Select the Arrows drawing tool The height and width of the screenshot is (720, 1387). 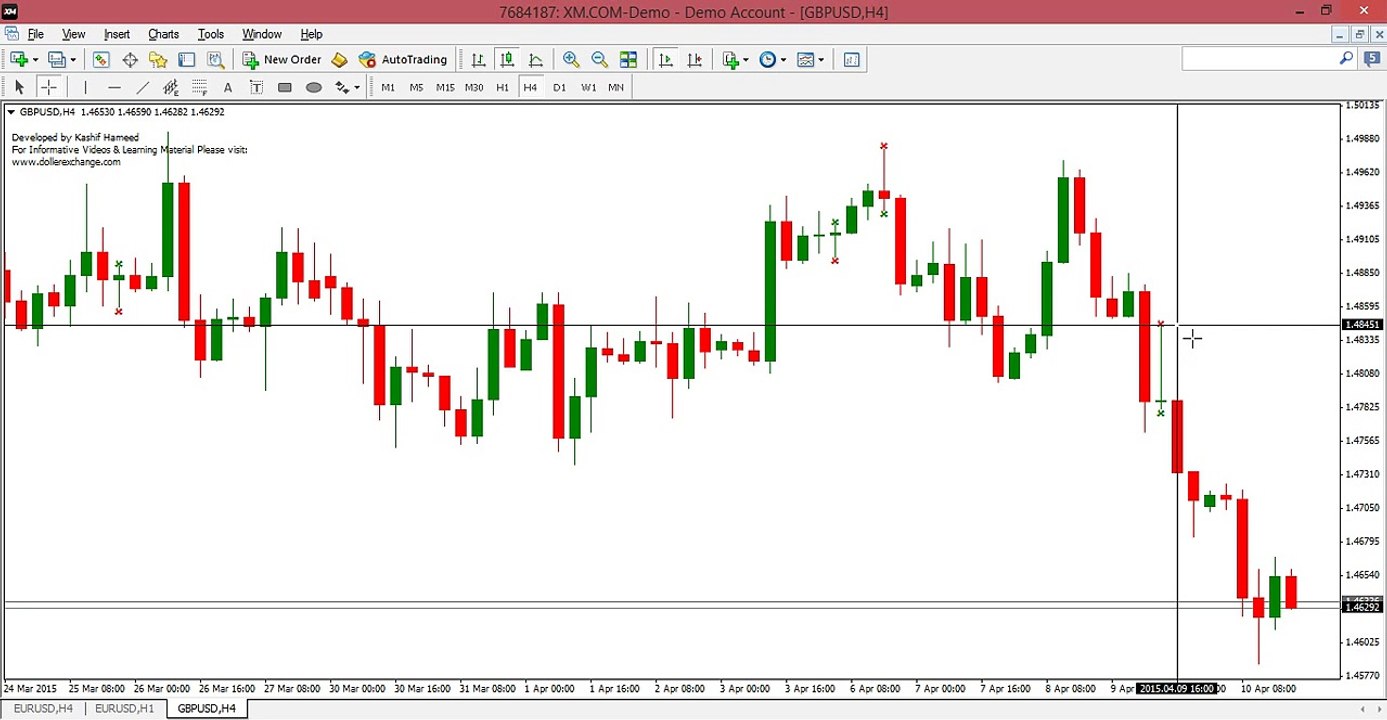(x=341, y=88)
